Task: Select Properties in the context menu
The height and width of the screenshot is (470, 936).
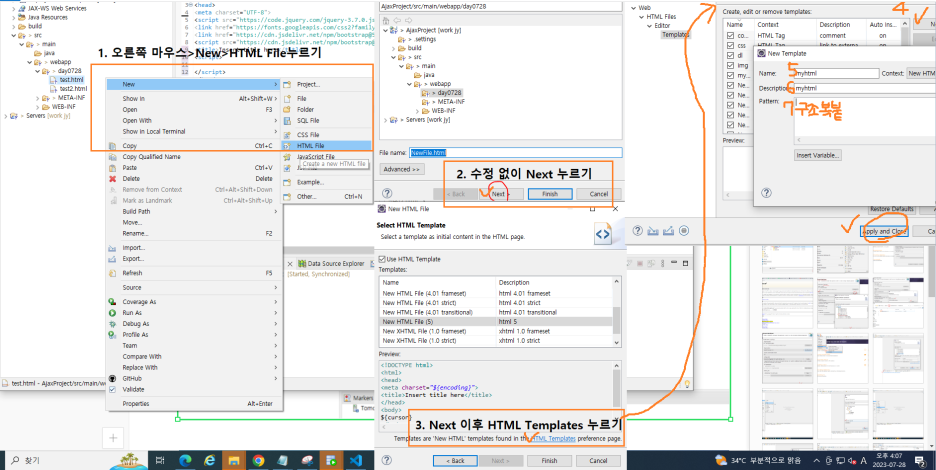Action: tap(194, 404)
